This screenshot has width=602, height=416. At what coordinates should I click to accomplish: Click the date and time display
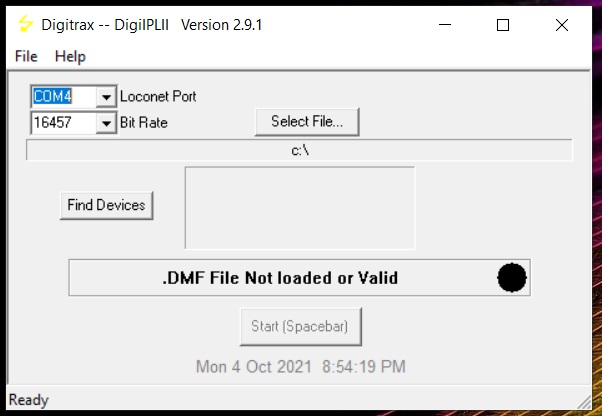(x=300, y=367)
